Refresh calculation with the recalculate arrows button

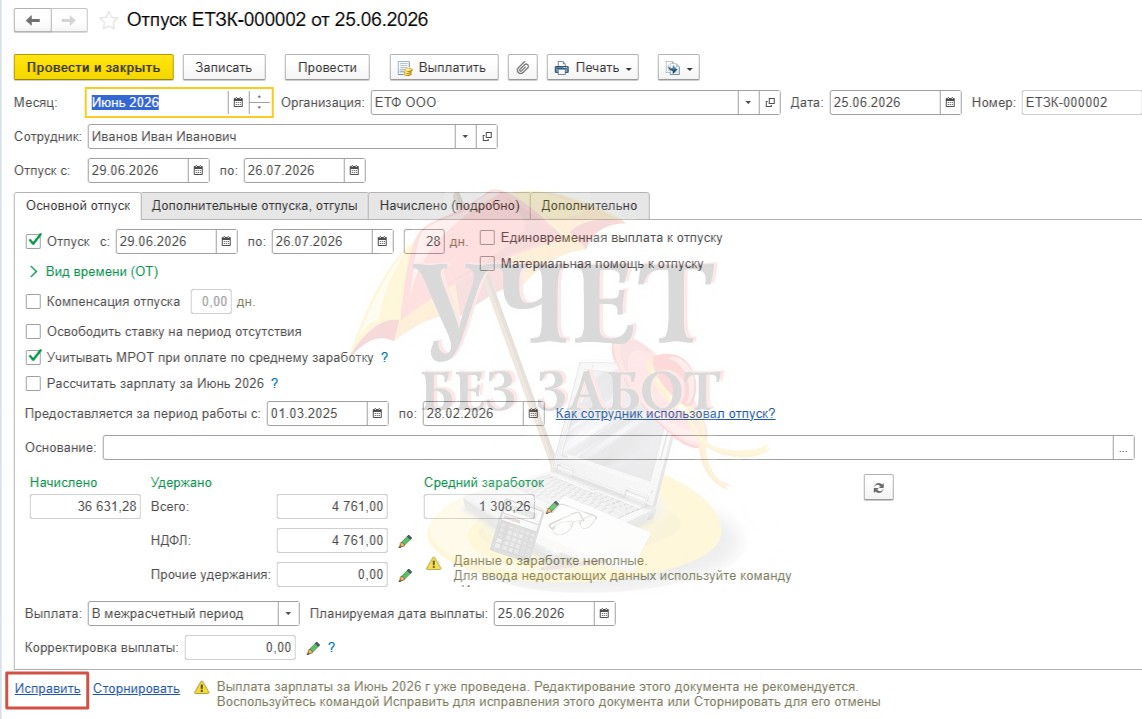pos(878,487)
